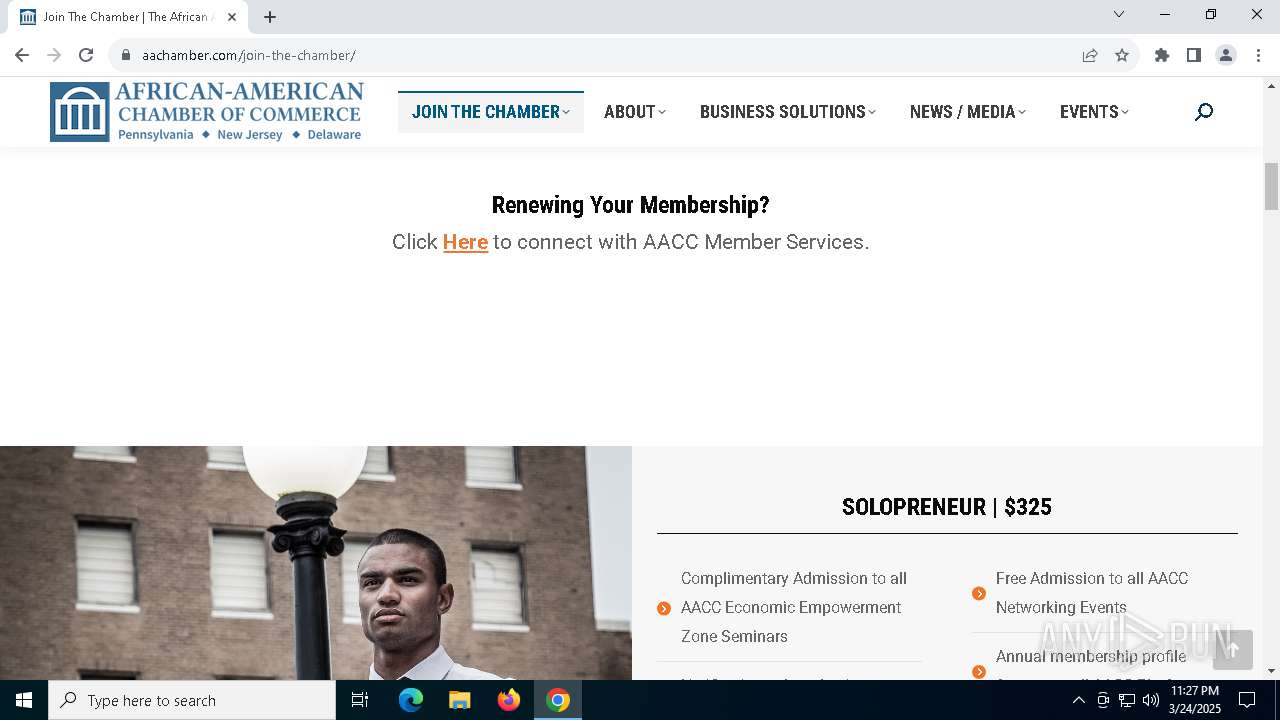
Task: Click the man by lamppost photo
Action: [316, 563]
